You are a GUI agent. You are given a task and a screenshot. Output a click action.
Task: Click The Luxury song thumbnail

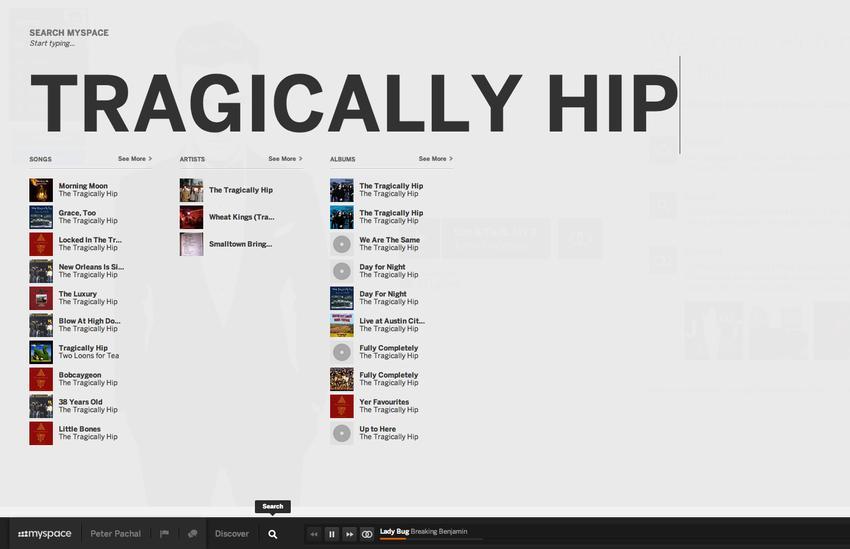tap(41, 299)
